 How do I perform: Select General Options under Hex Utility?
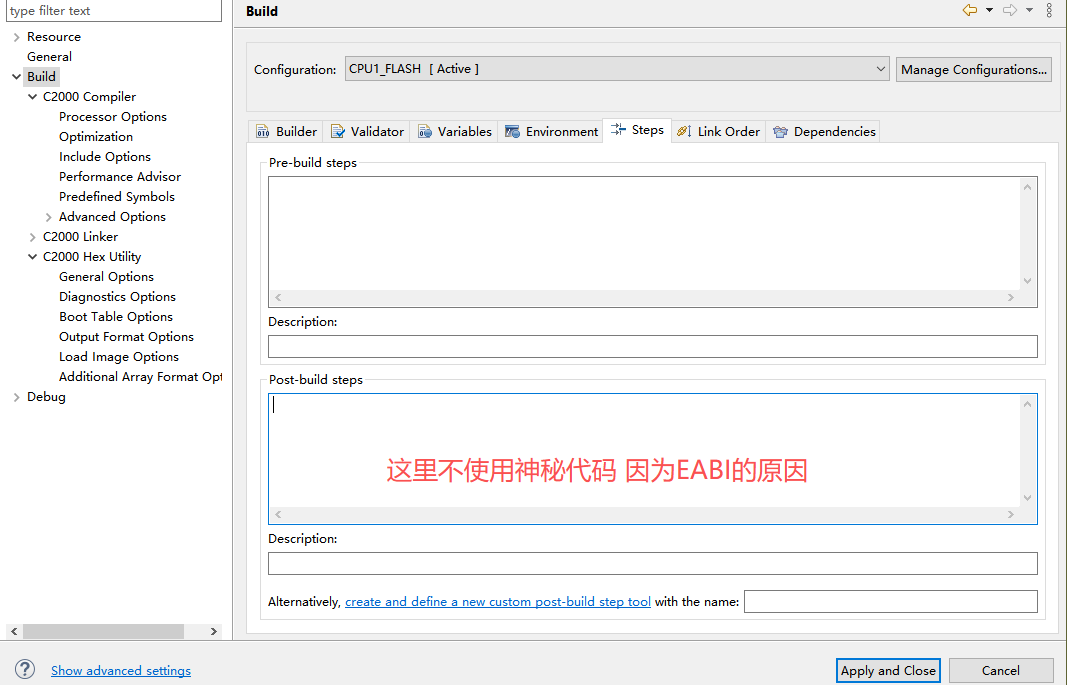106,277
